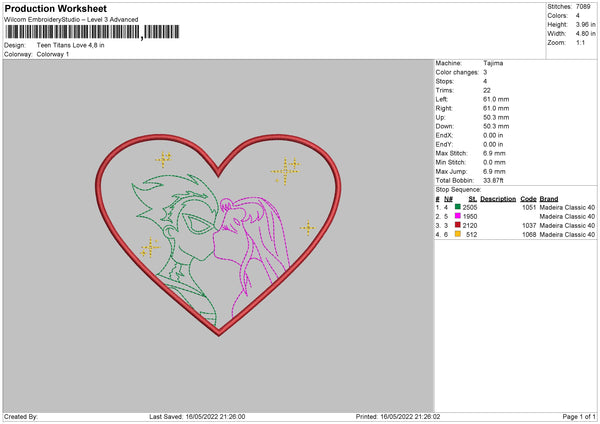Image resolution: width=600 pixels, height=424 pixels.
Task: Click the green thread color swatch
Action: pos(458,207)
